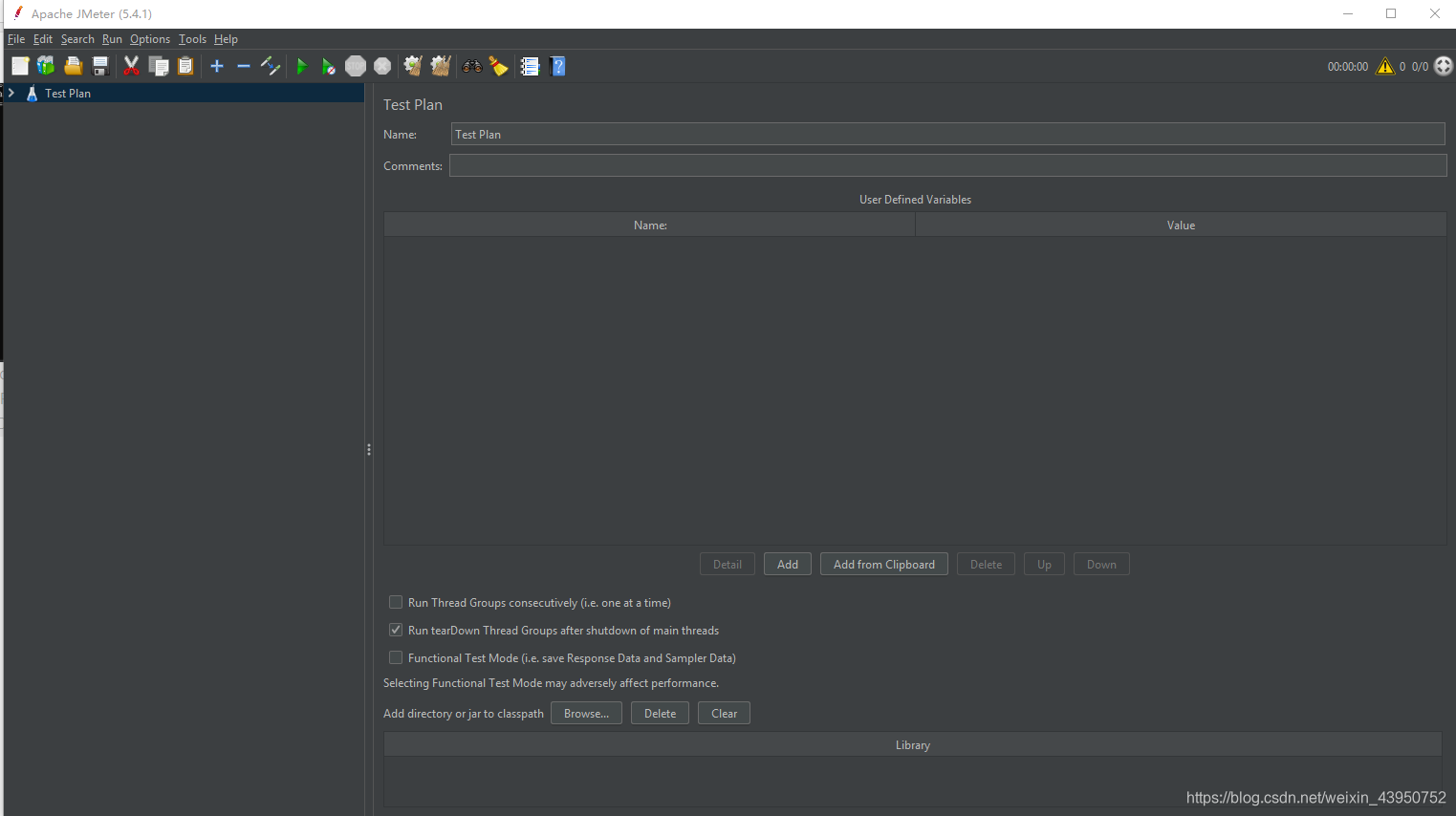This screenshot has height=816, width=1456.
Task: Click the Cut scissors icon
Action: tap(132, 66)
